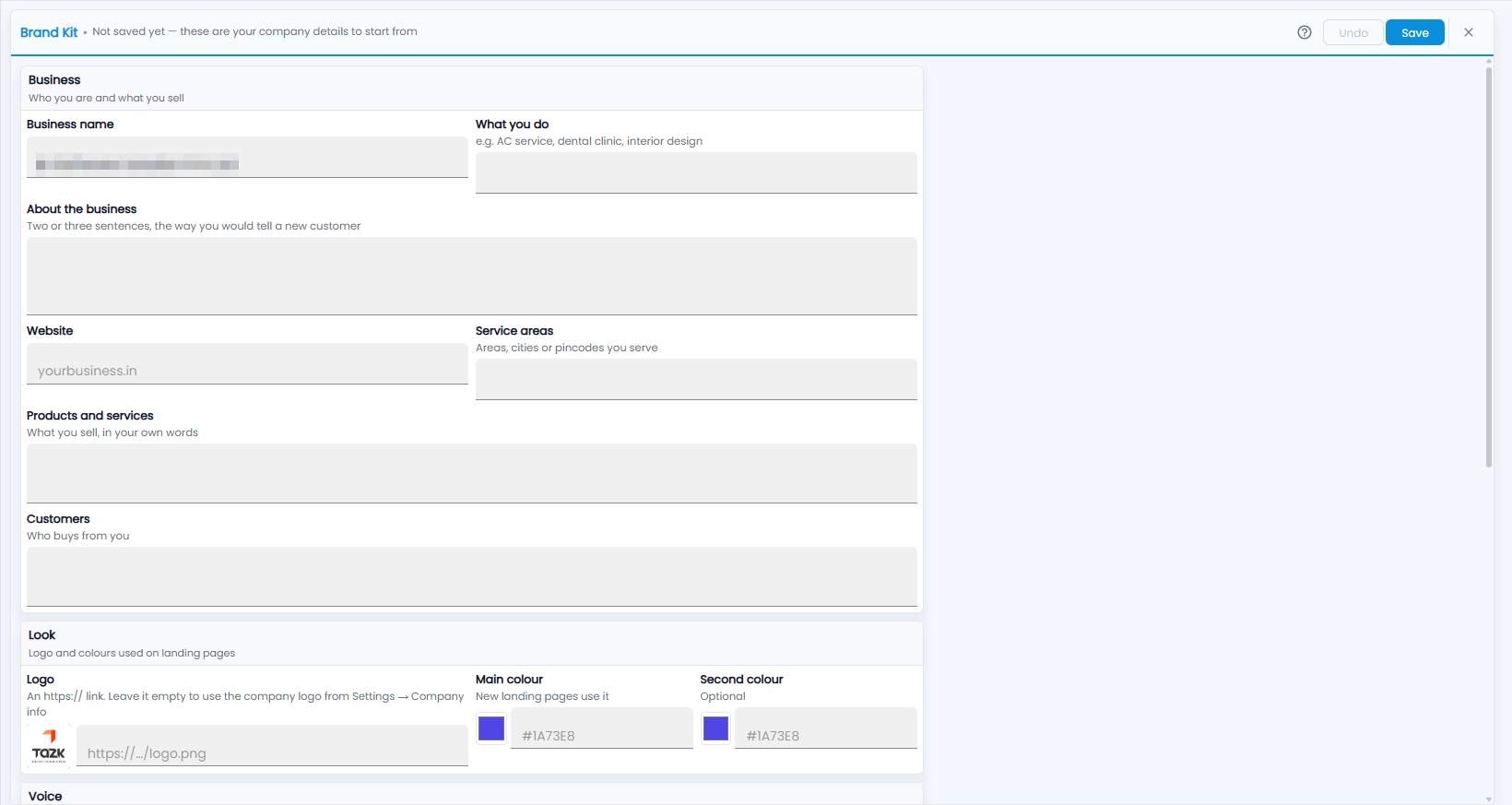Click the 'What you sell, in your own words' hint
This screenshot has height=805, width=1512.
(x=112, y=432)
